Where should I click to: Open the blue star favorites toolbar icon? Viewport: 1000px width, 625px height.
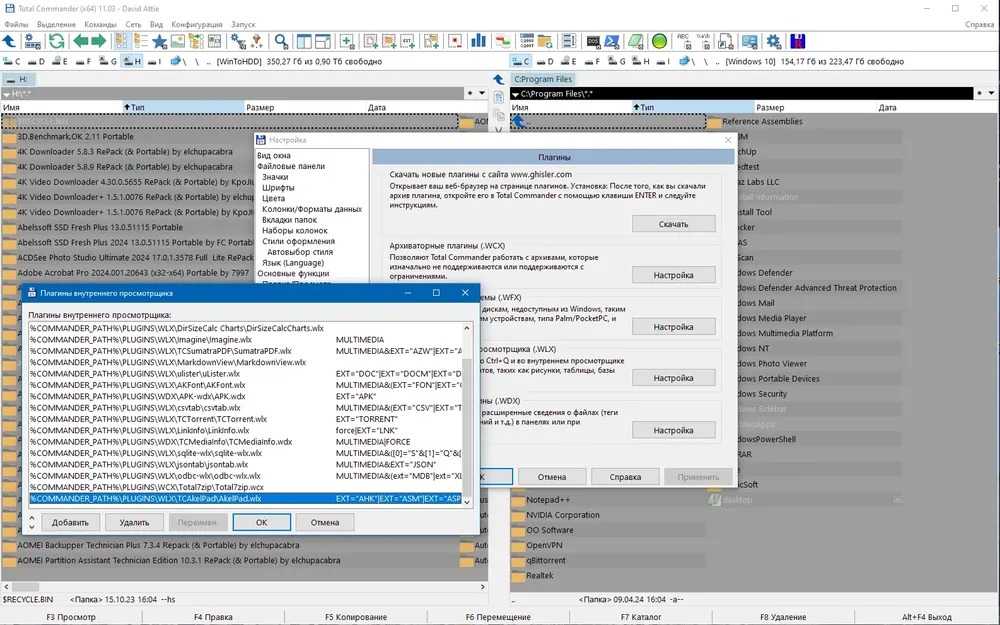pos(159,41)
